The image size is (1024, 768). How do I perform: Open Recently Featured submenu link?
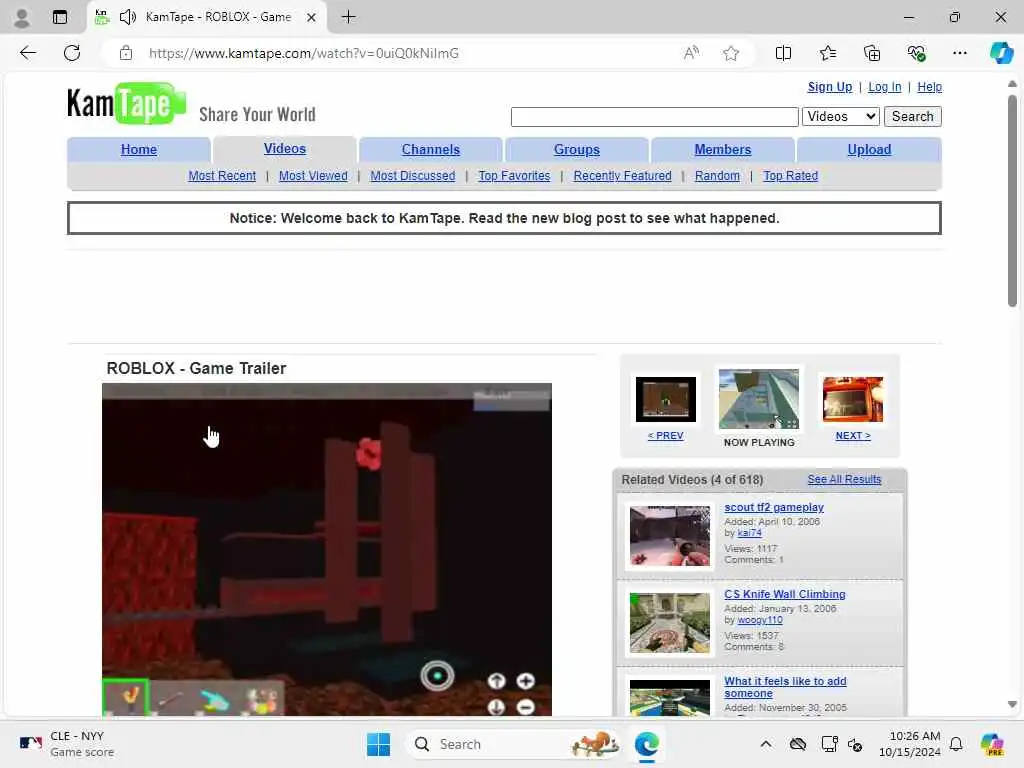622,176
